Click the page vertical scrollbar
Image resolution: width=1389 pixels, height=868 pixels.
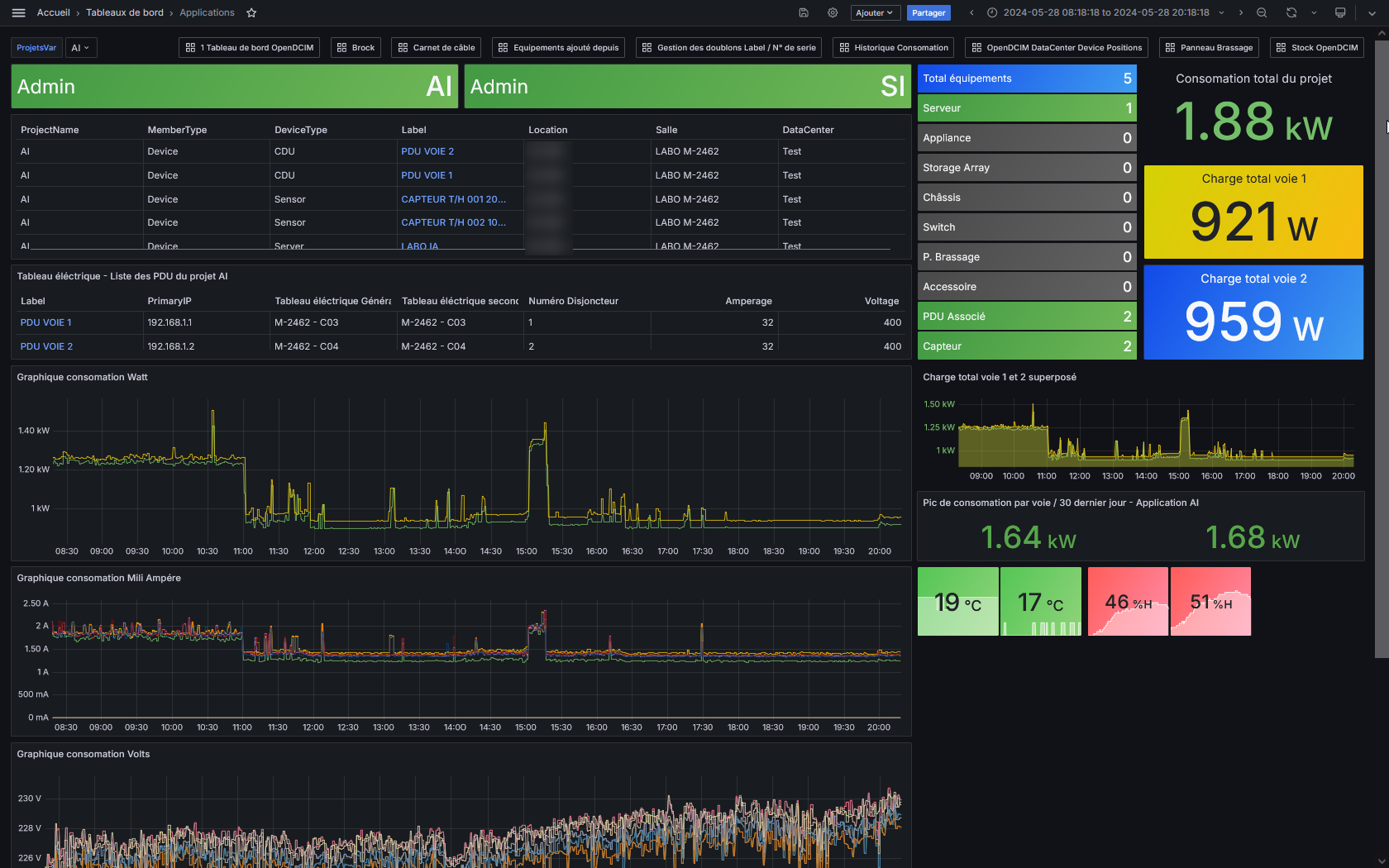tap(1382, 347)
